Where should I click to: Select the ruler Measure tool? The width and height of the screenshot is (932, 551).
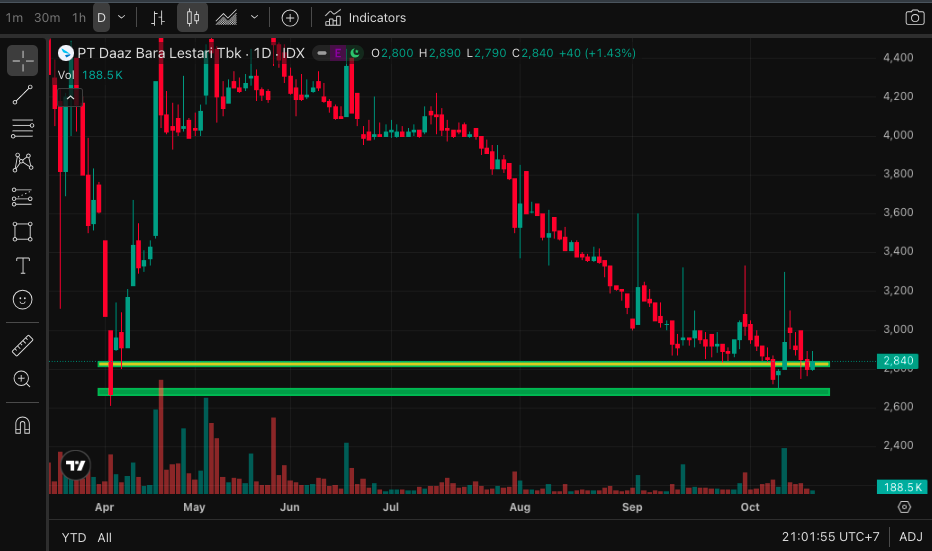coord(23,345)
